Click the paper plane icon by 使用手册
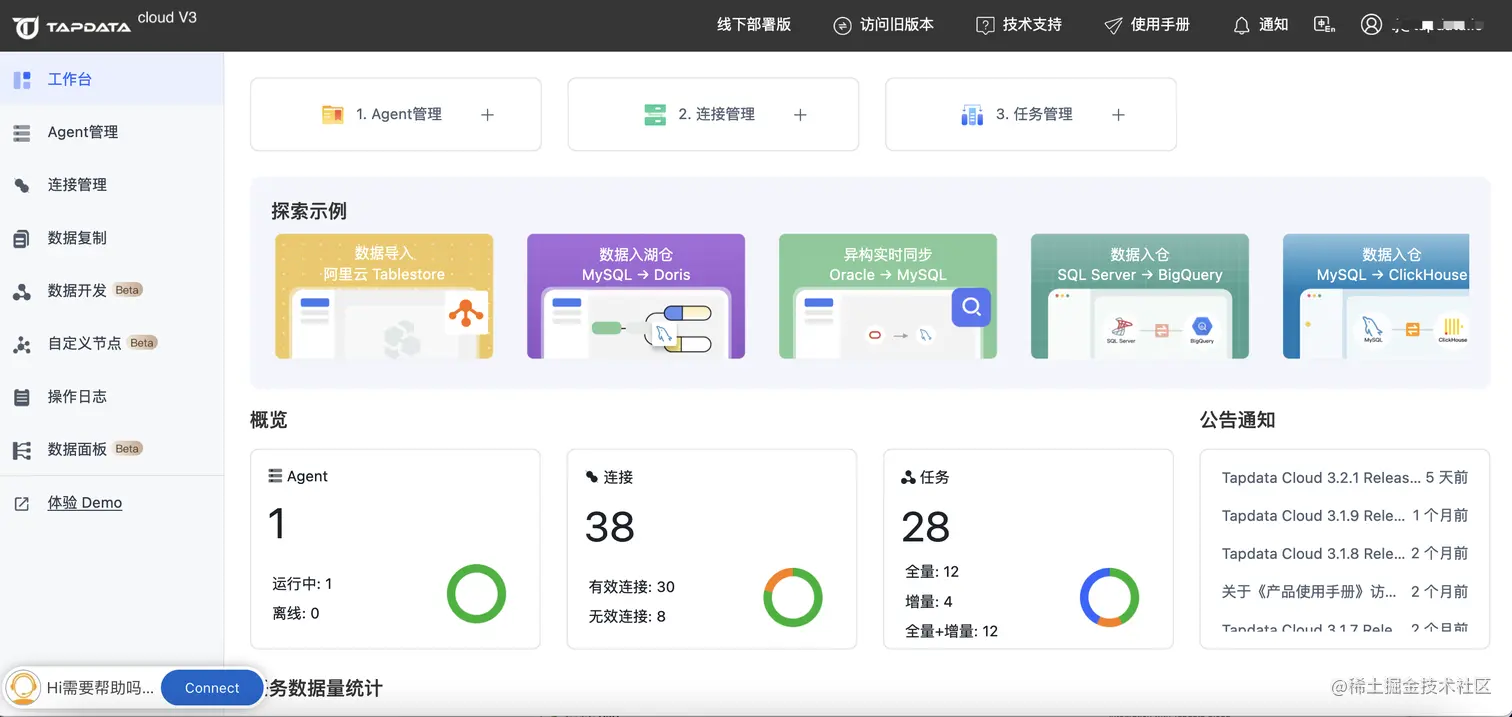The height and width of the screenshot is (717, 1512). click(x=1113, y=25)
